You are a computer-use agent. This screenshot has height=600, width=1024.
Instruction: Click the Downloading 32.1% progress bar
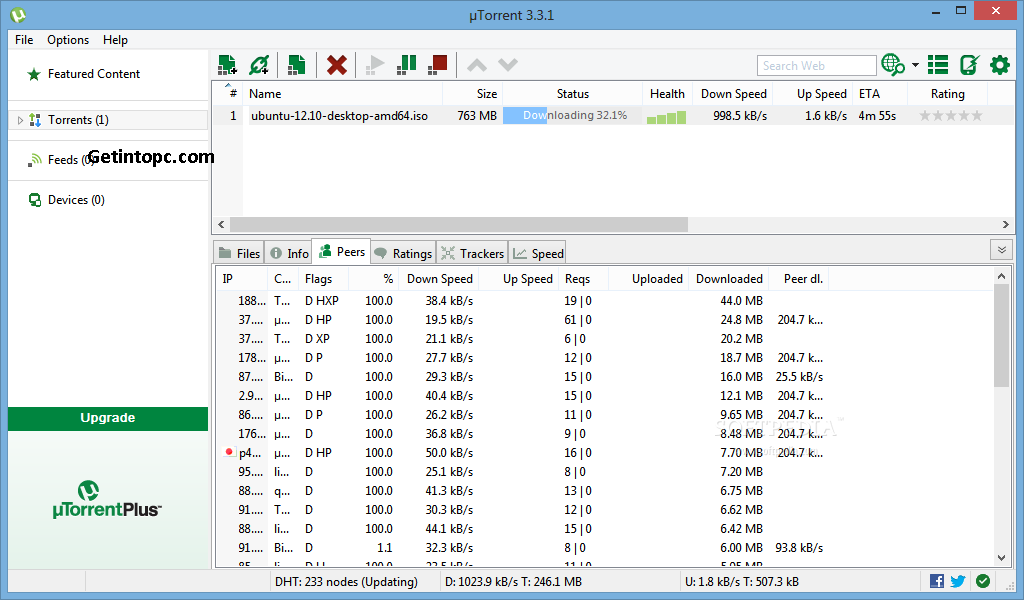(x=573, y=116)
